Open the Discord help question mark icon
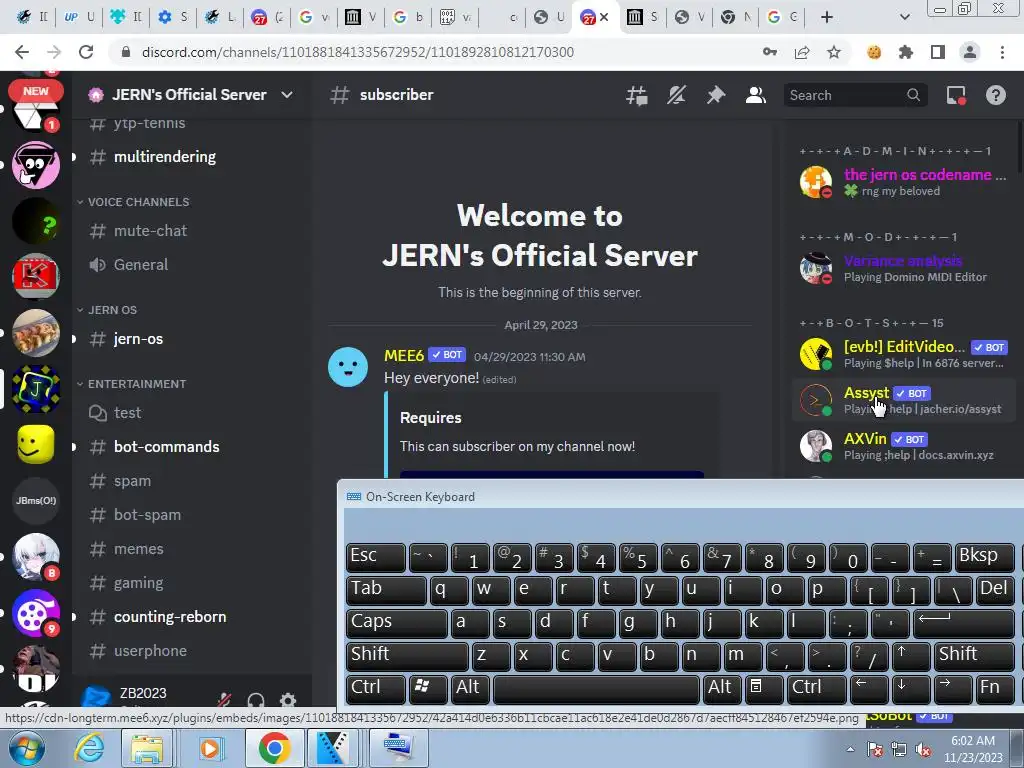Viewport: 1024px width, 768px height. point(995,95)
